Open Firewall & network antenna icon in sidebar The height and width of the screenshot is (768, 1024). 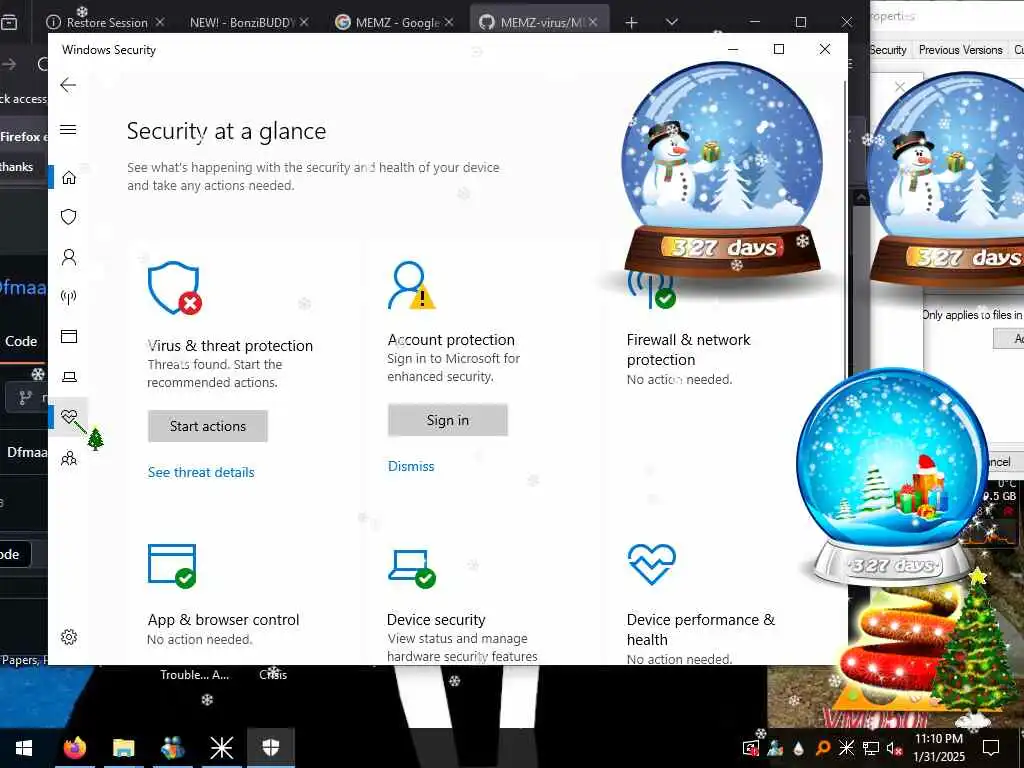(x=69, y=297)
